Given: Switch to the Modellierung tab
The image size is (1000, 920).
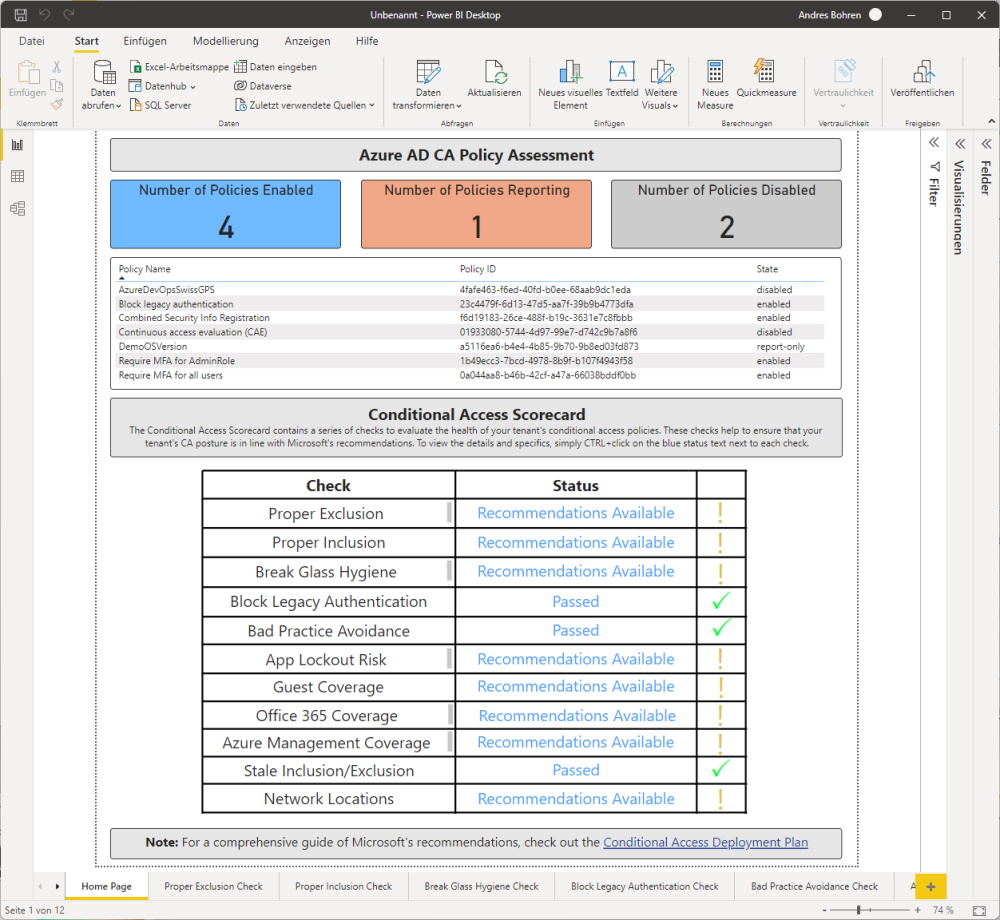Looking at the screenshot, I should (226, 41).
